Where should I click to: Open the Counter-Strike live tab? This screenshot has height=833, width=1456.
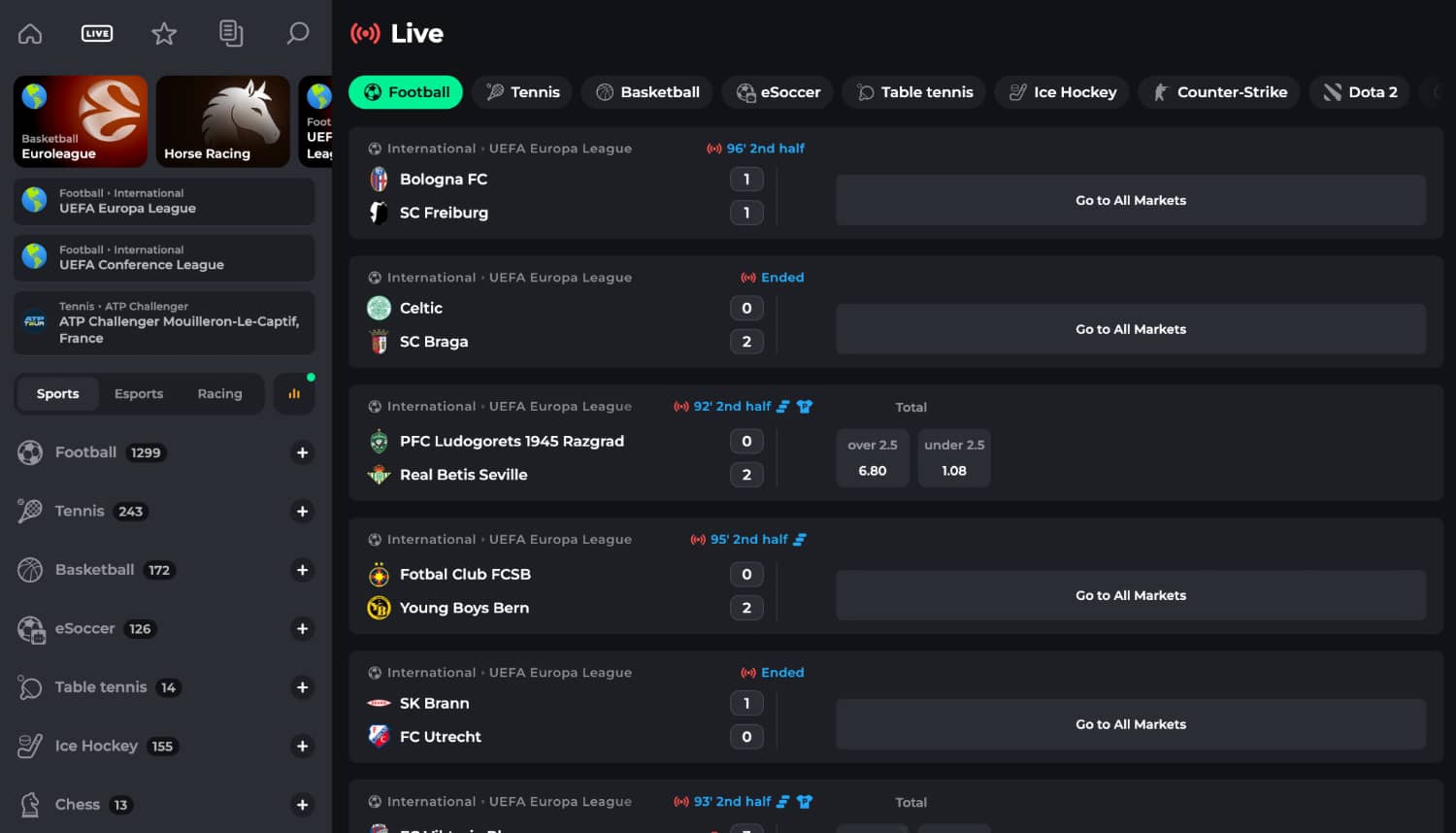point(1218,91)
